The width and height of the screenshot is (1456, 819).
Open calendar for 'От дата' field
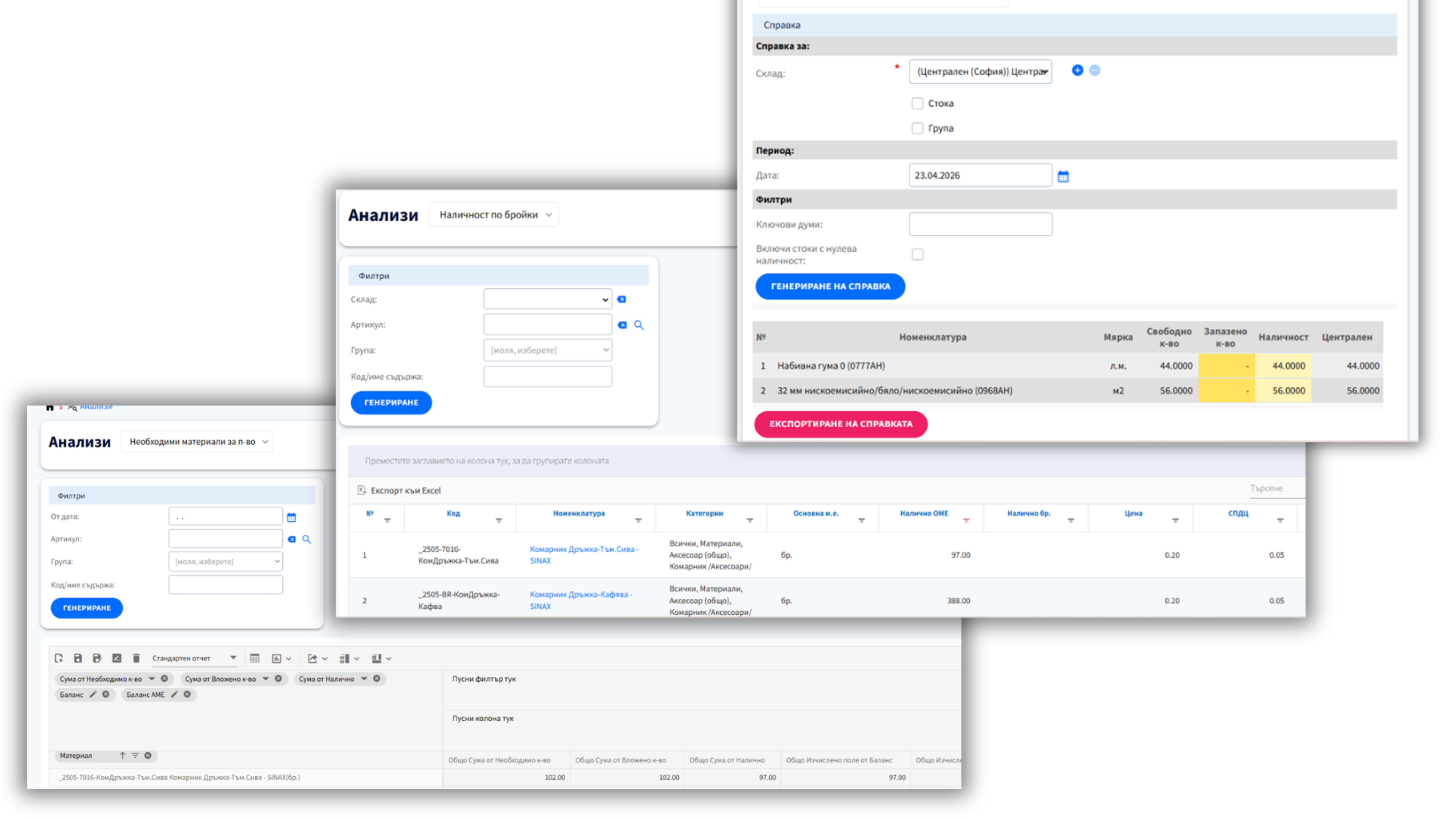292,517
